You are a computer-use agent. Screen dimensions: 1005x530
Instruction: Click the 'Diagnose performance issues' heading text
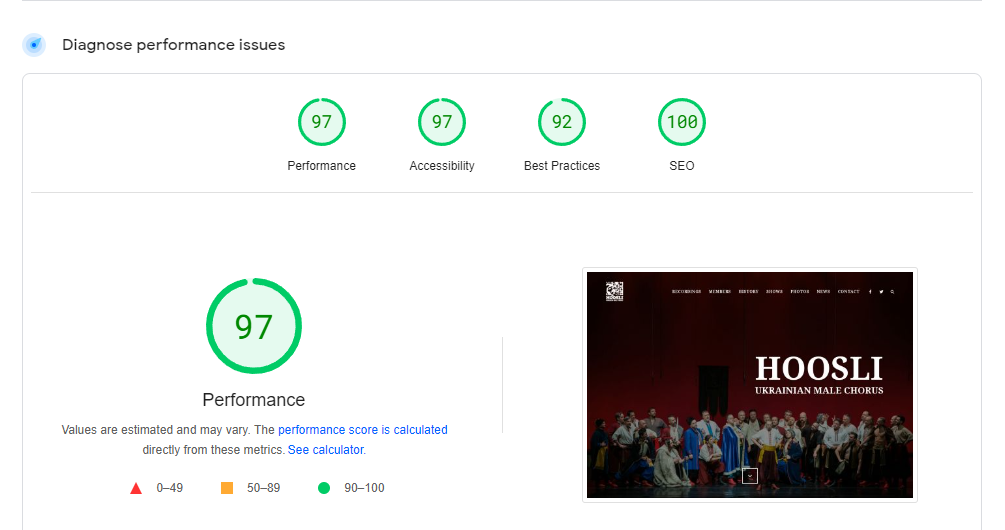tap(173, 45)
